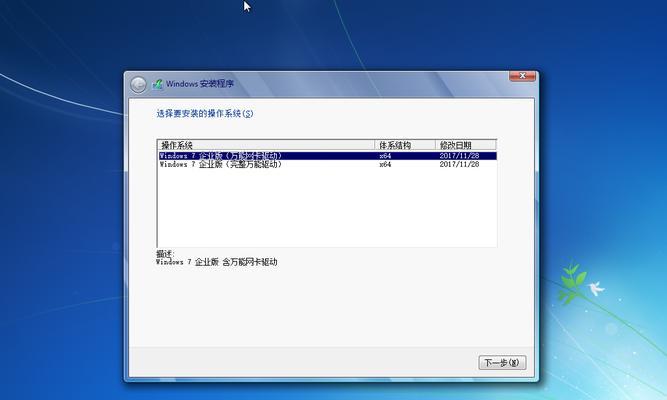Select Windows 7 企业版 (完整万能驱动) row

pos(327,164)
